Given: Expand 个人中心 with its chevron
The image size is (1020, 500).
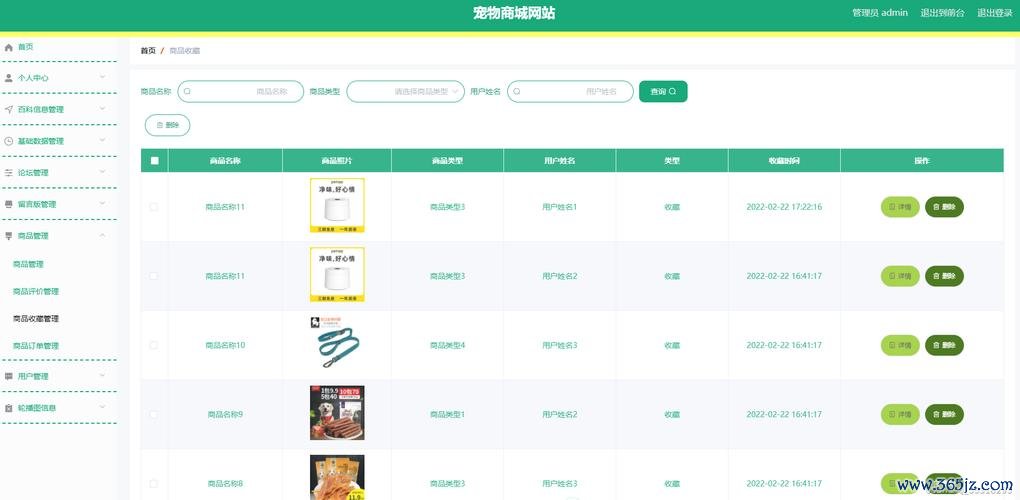Looking at the screenshot, I should [102, 77].
